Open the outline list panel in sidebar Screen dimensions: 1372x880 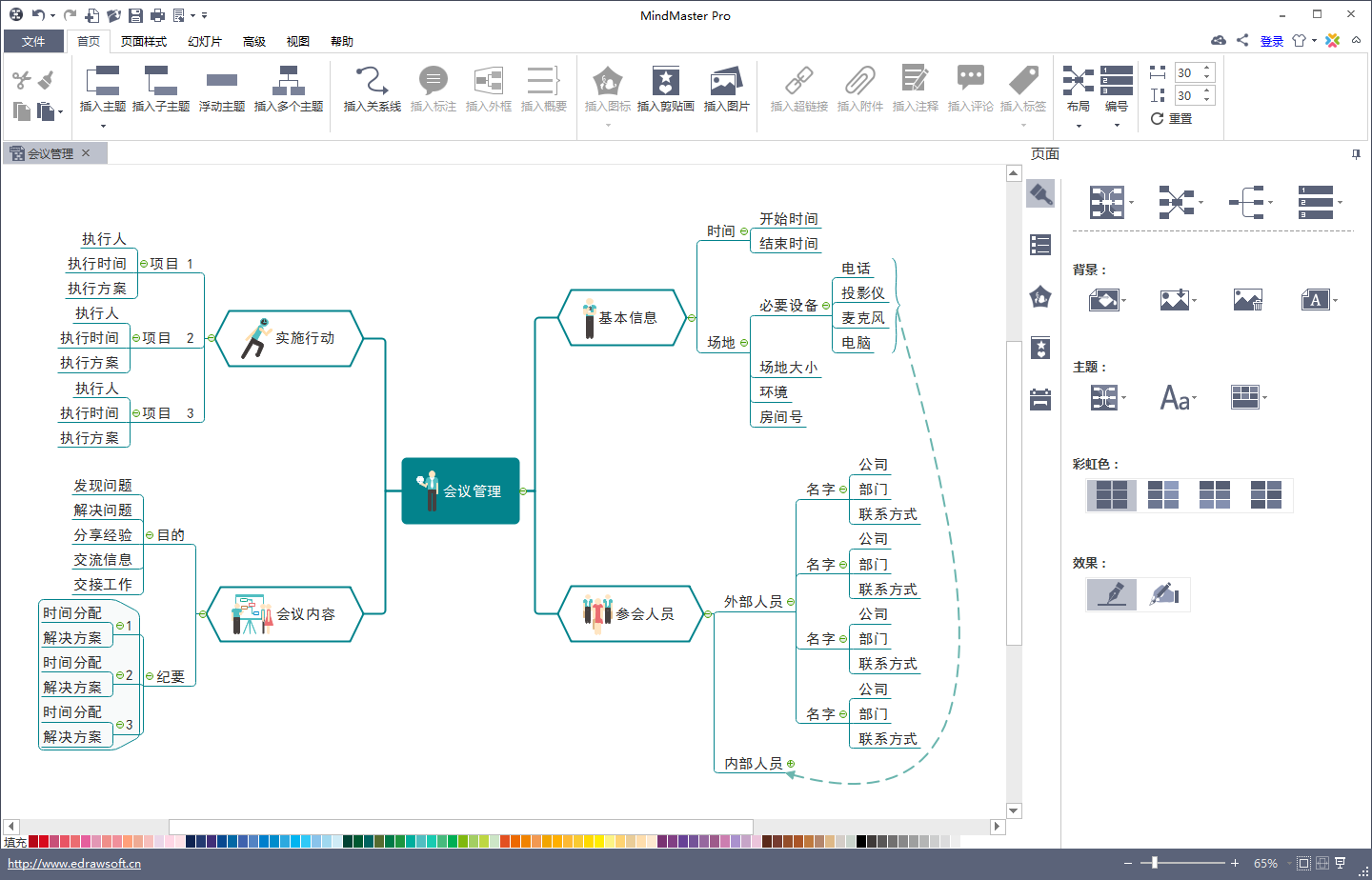tap(1040, 245)
